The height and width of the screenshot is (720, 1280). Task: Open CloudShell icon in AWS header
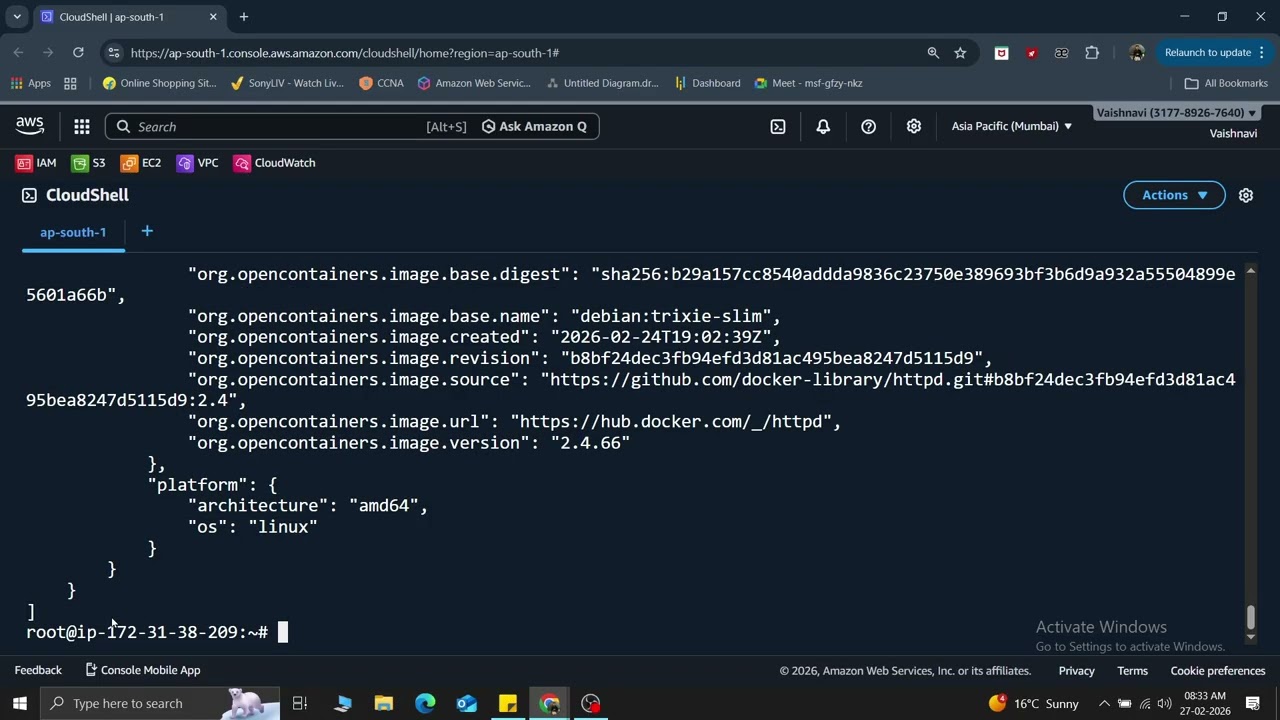pos(778,126)
